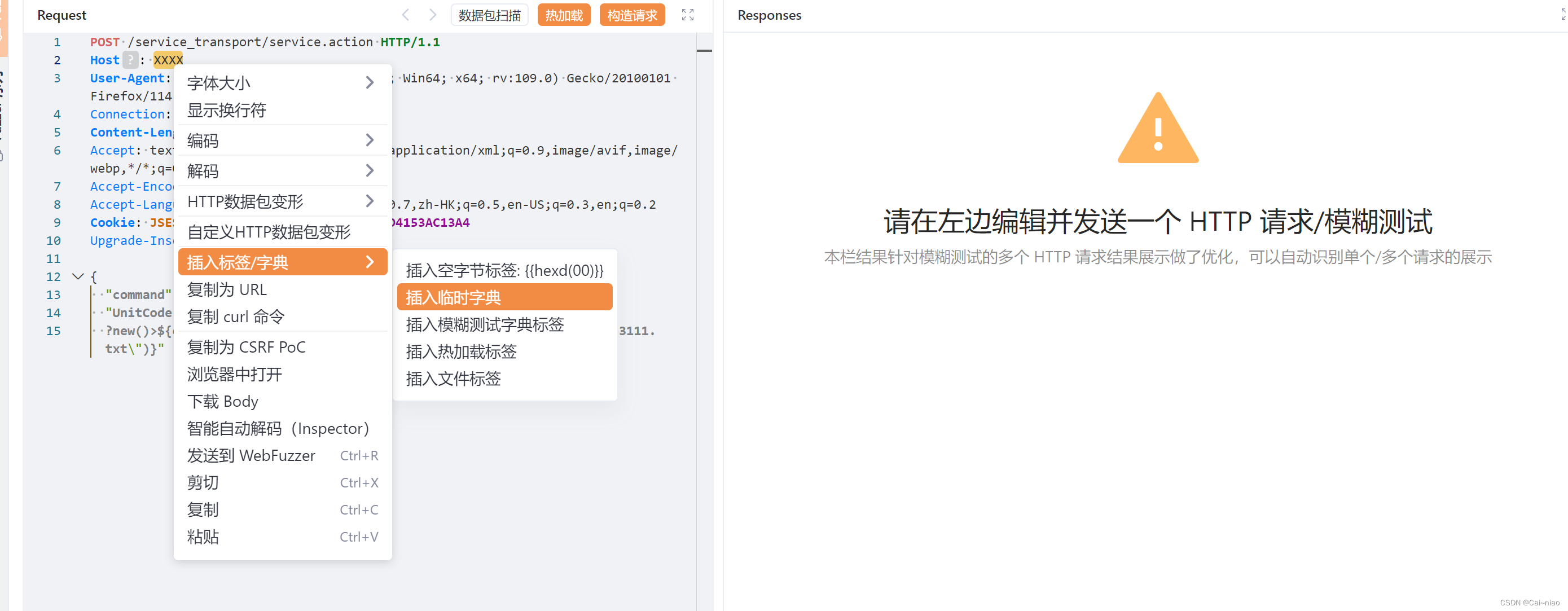Select 智能自动解码 (Inspector)
Screen dimensions: 1568x611
pos(283,428)
